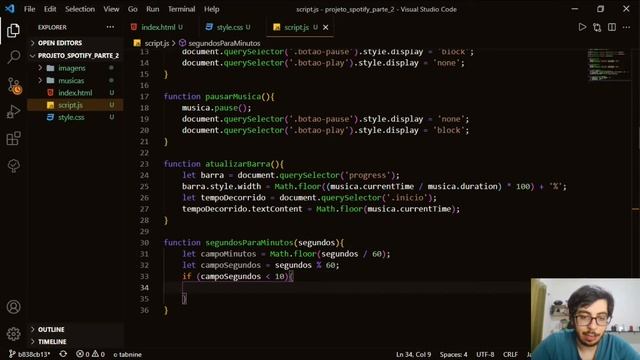
Task: Open Explorer Views and More Actions ellipsis
Action: coord(110,27)
